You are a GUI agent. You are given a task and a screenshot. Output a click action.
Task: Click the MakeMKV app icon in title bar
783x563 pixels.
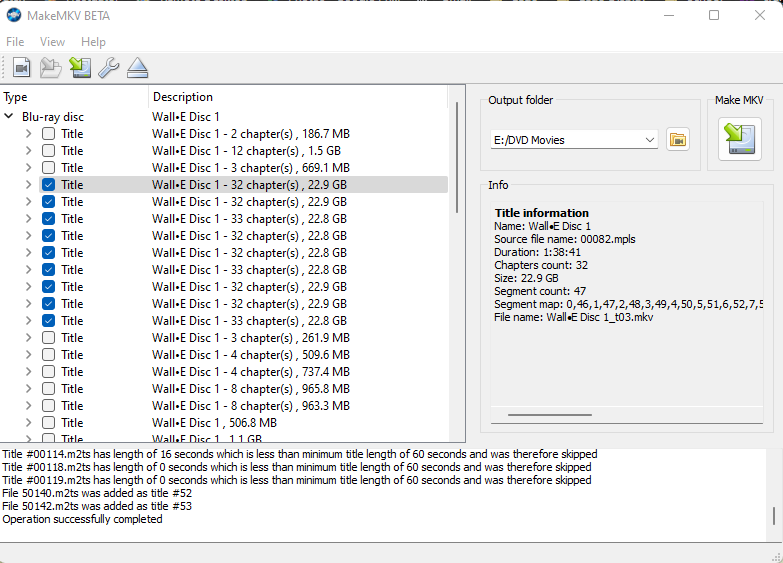tap(14, 15)
